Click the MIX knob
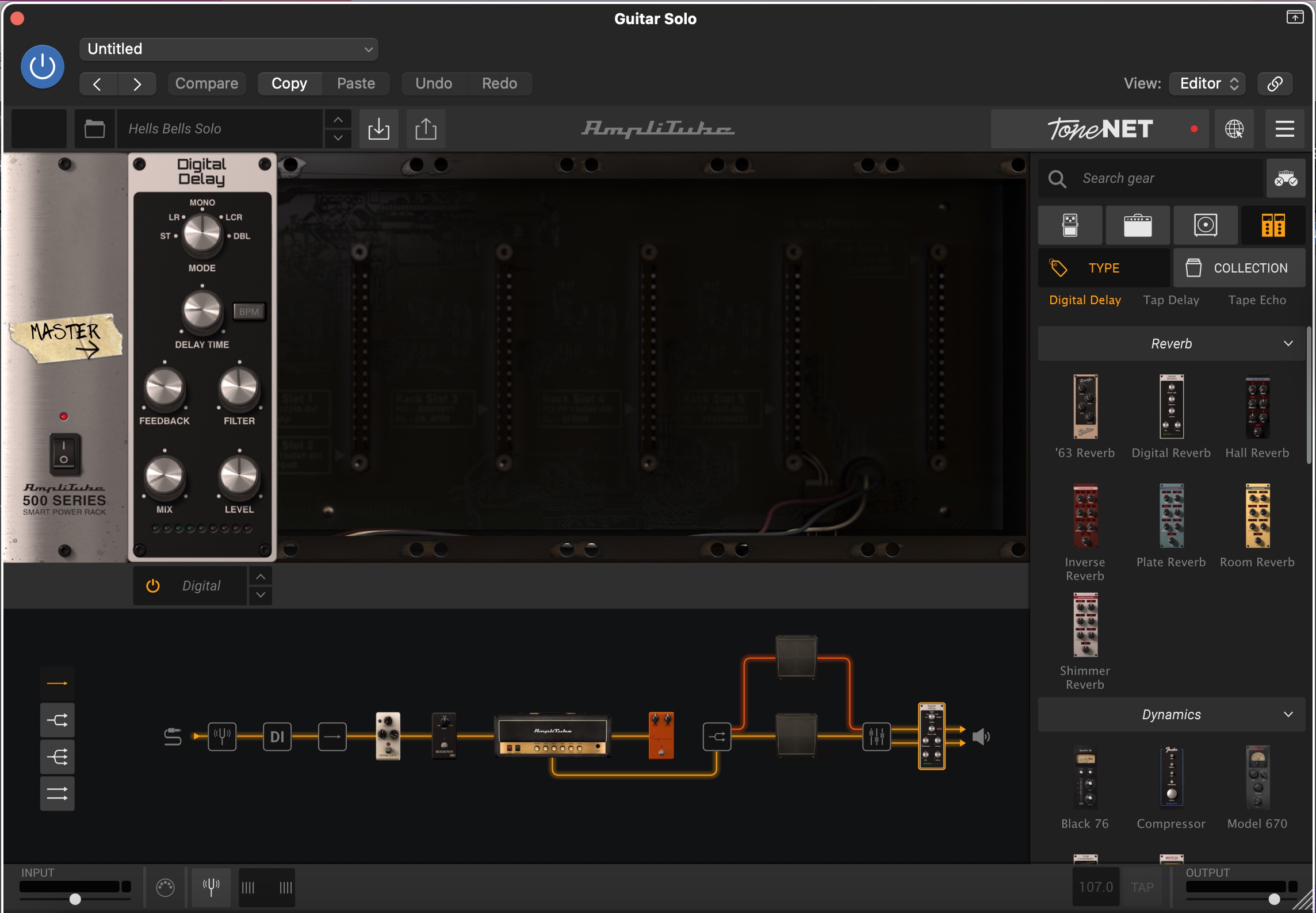This screenshot has width=1316, height=913. 164,477
